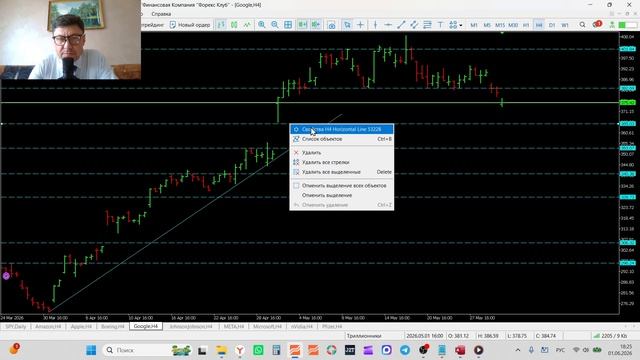Image resolution: width=640 pixels, height=360 pixels.
Task: Open File Explorer from the taskbar
Action: coord(221,350)
